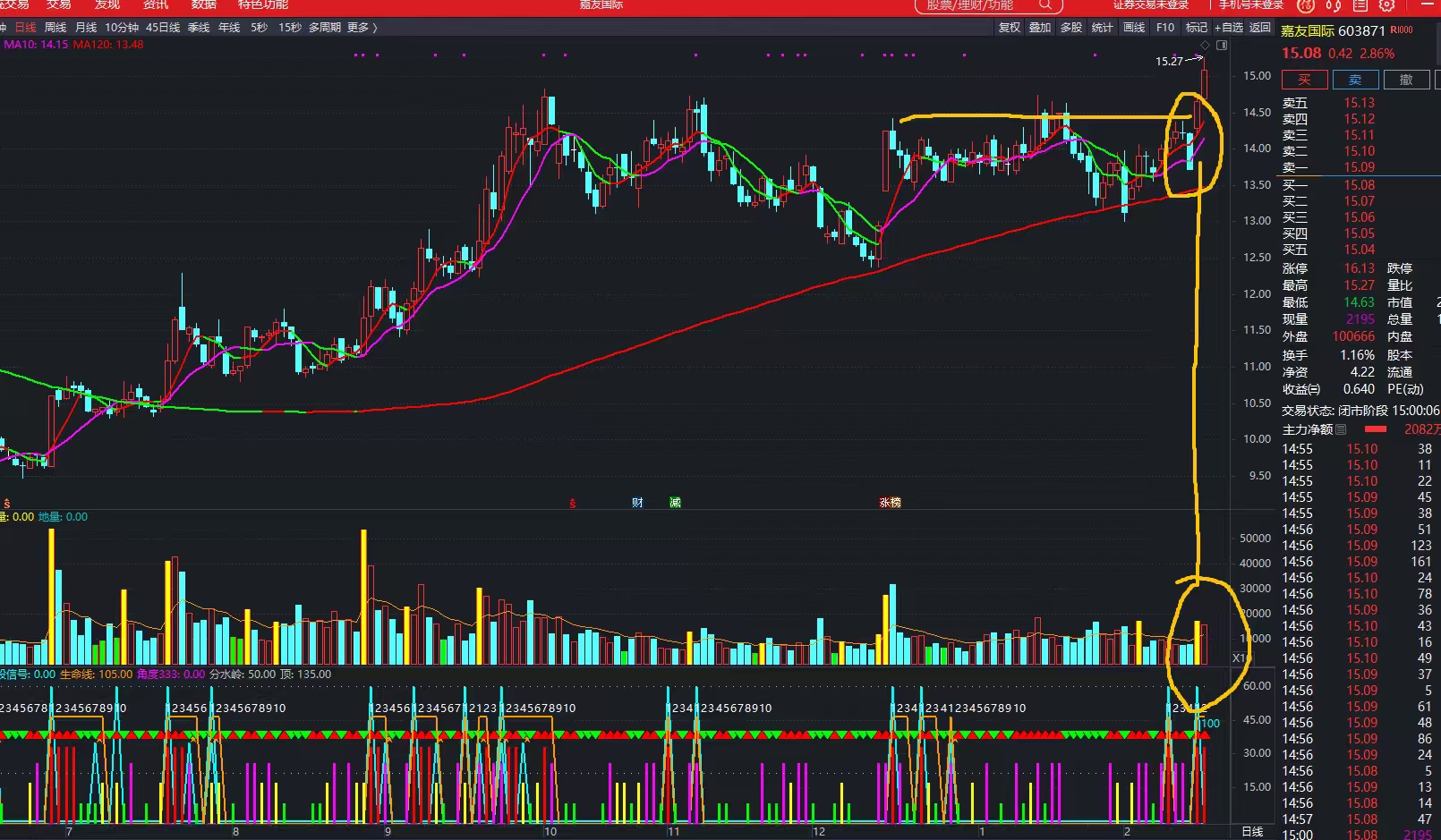Click the diamond marker icon above the chart

tap(1205, 45)
